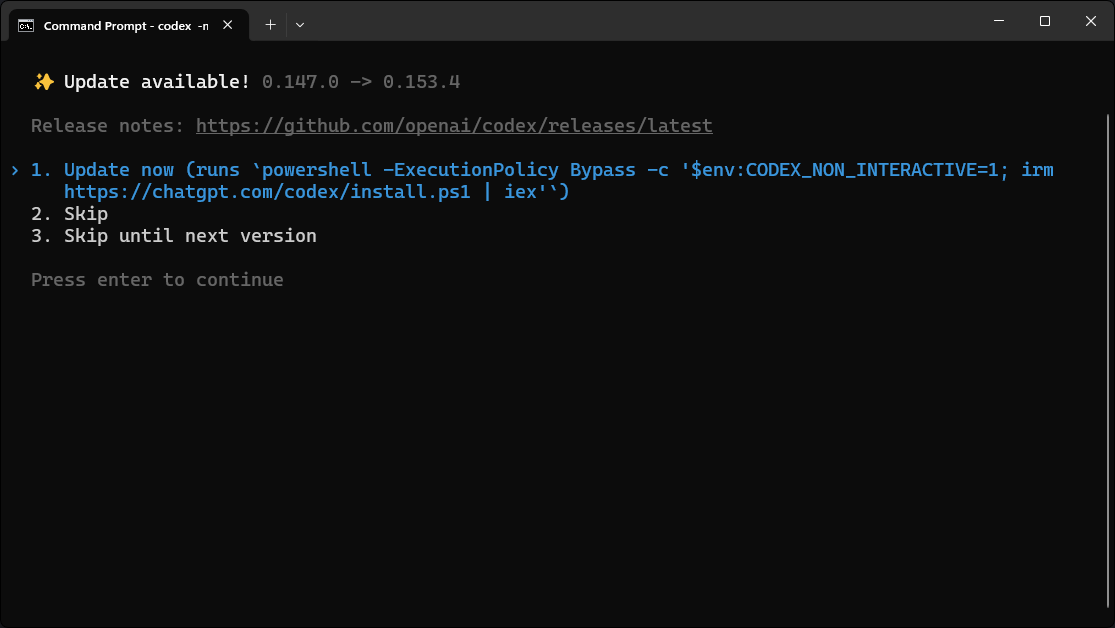Click the install.ps1 URL text
Viewport: 1115px width, 628px height.
pos(267,192)
